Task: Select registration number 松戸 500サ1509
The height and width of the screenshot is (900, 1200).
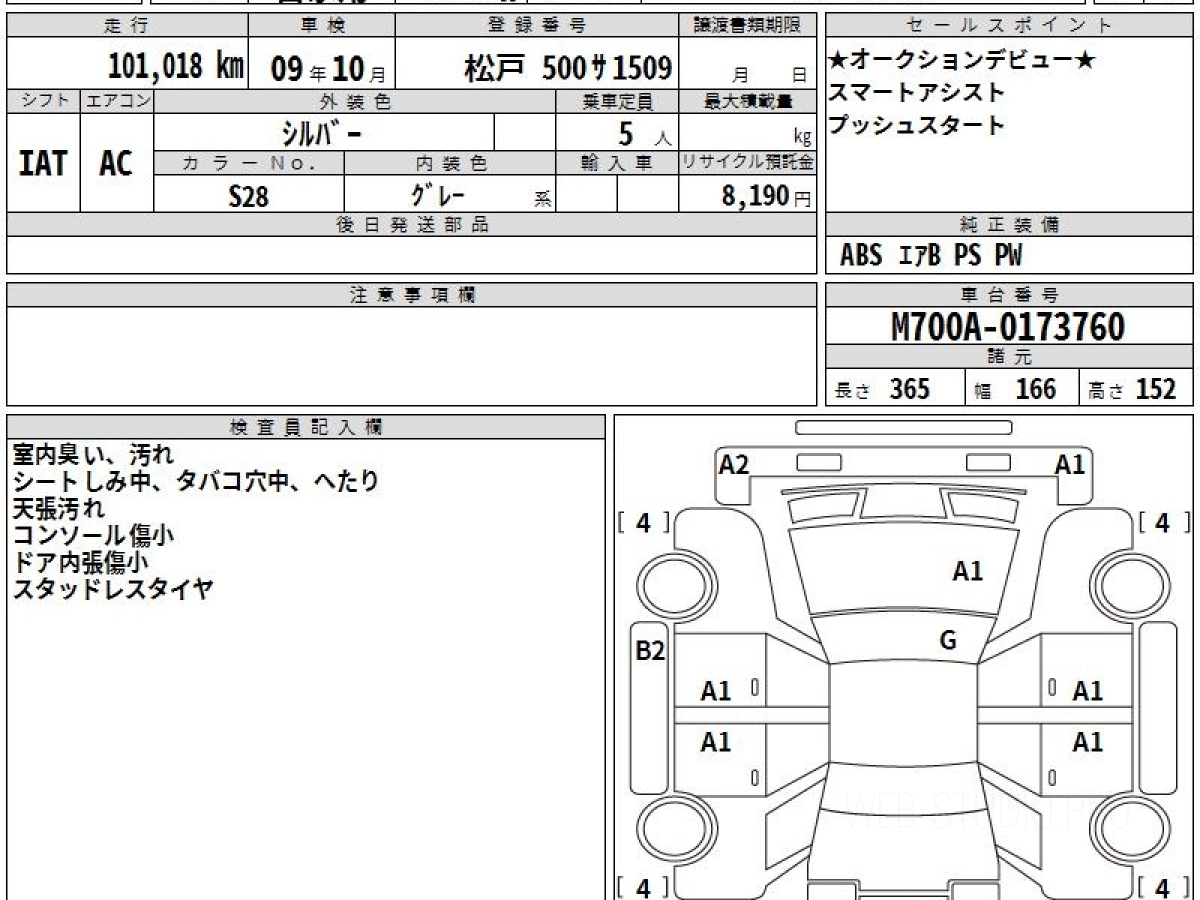Action: pos(567,68)
